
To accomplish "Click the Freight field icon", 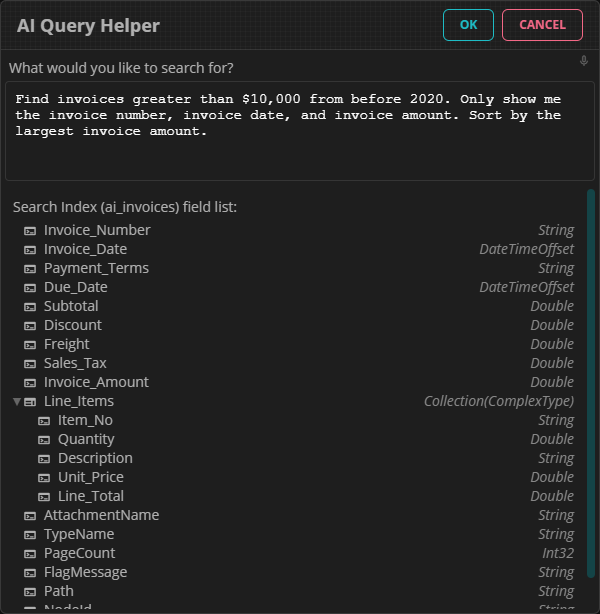I will (30, 345).
